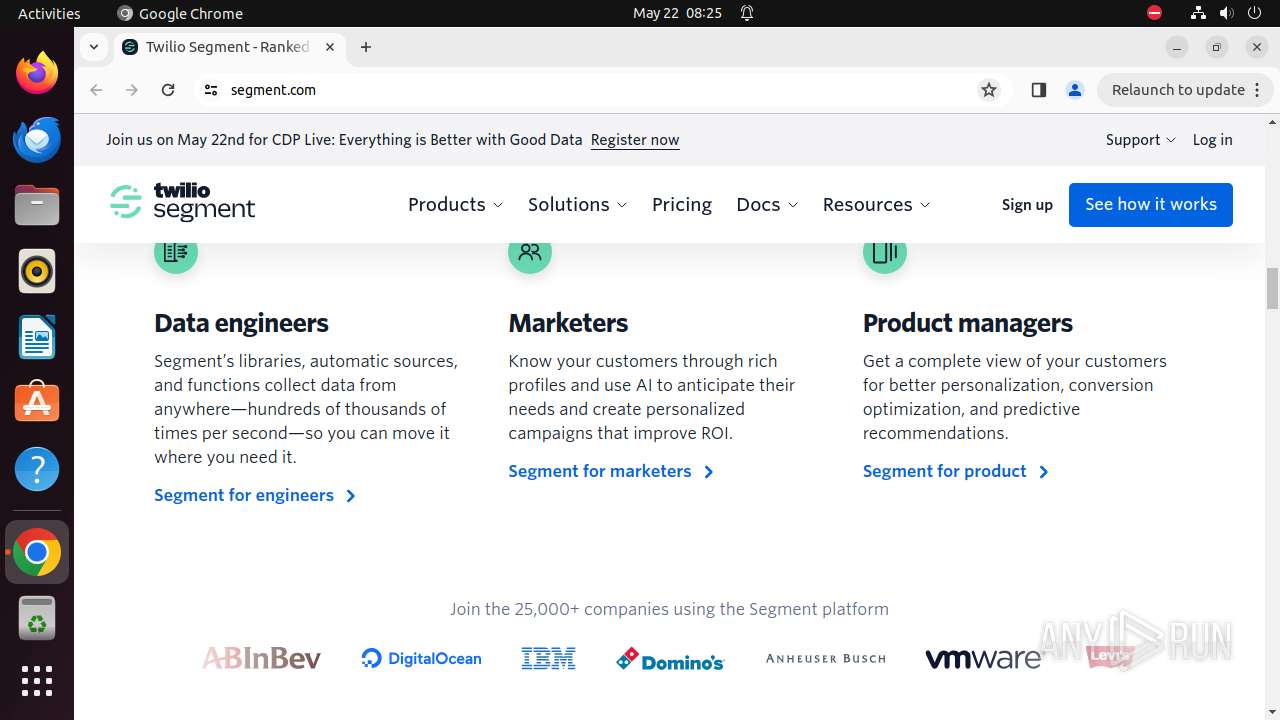Click the Product managers heading

tap(968, 323)
